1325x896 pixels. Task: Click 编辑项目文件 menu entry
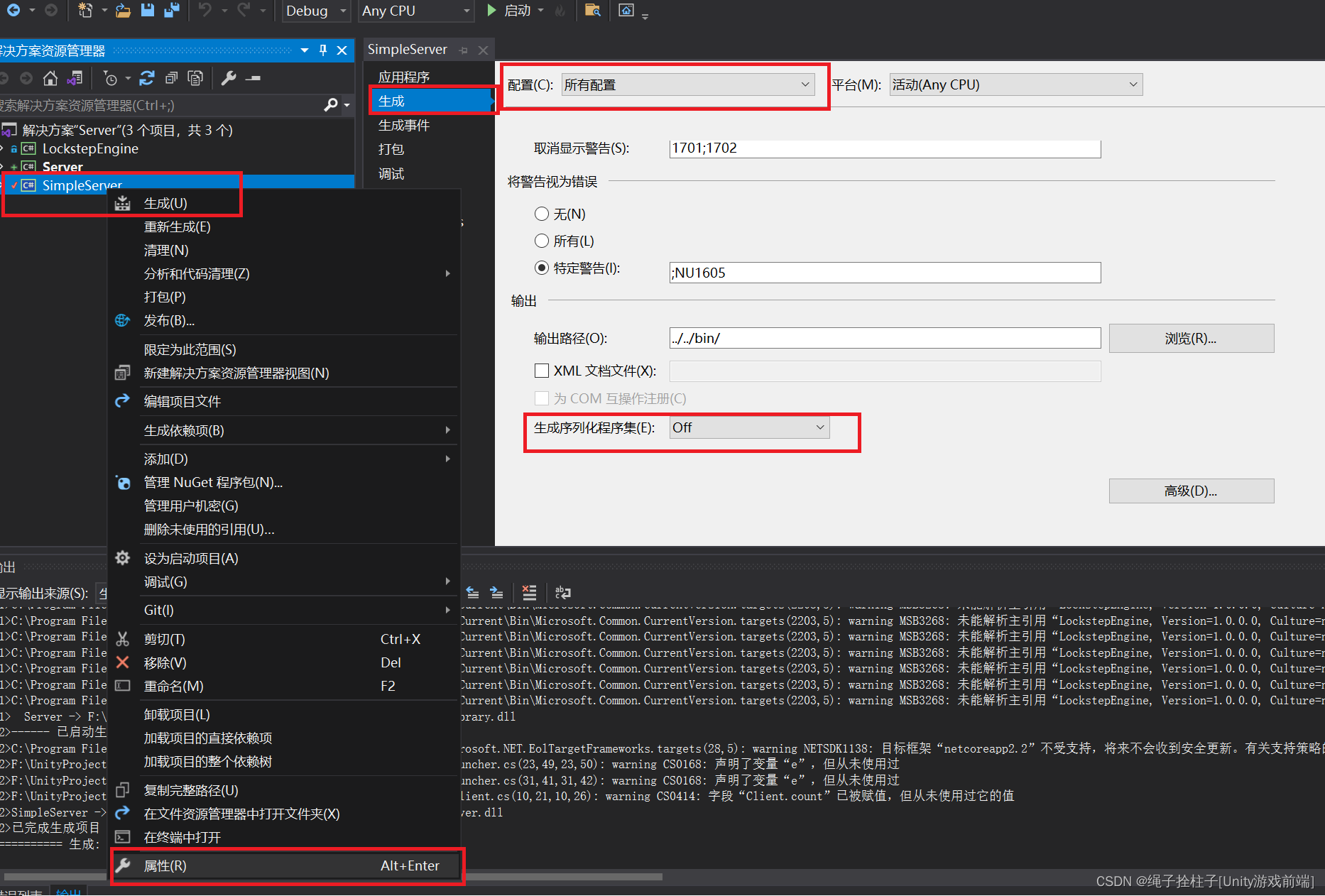pyautogui.click(x=284, y=401)
